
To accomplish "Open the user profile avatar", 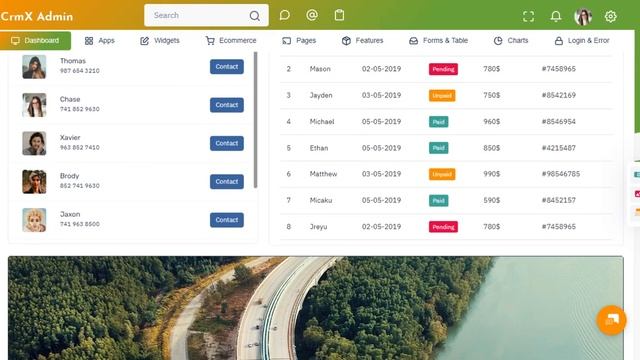I will pyautogui.click(x=583, y=17).
